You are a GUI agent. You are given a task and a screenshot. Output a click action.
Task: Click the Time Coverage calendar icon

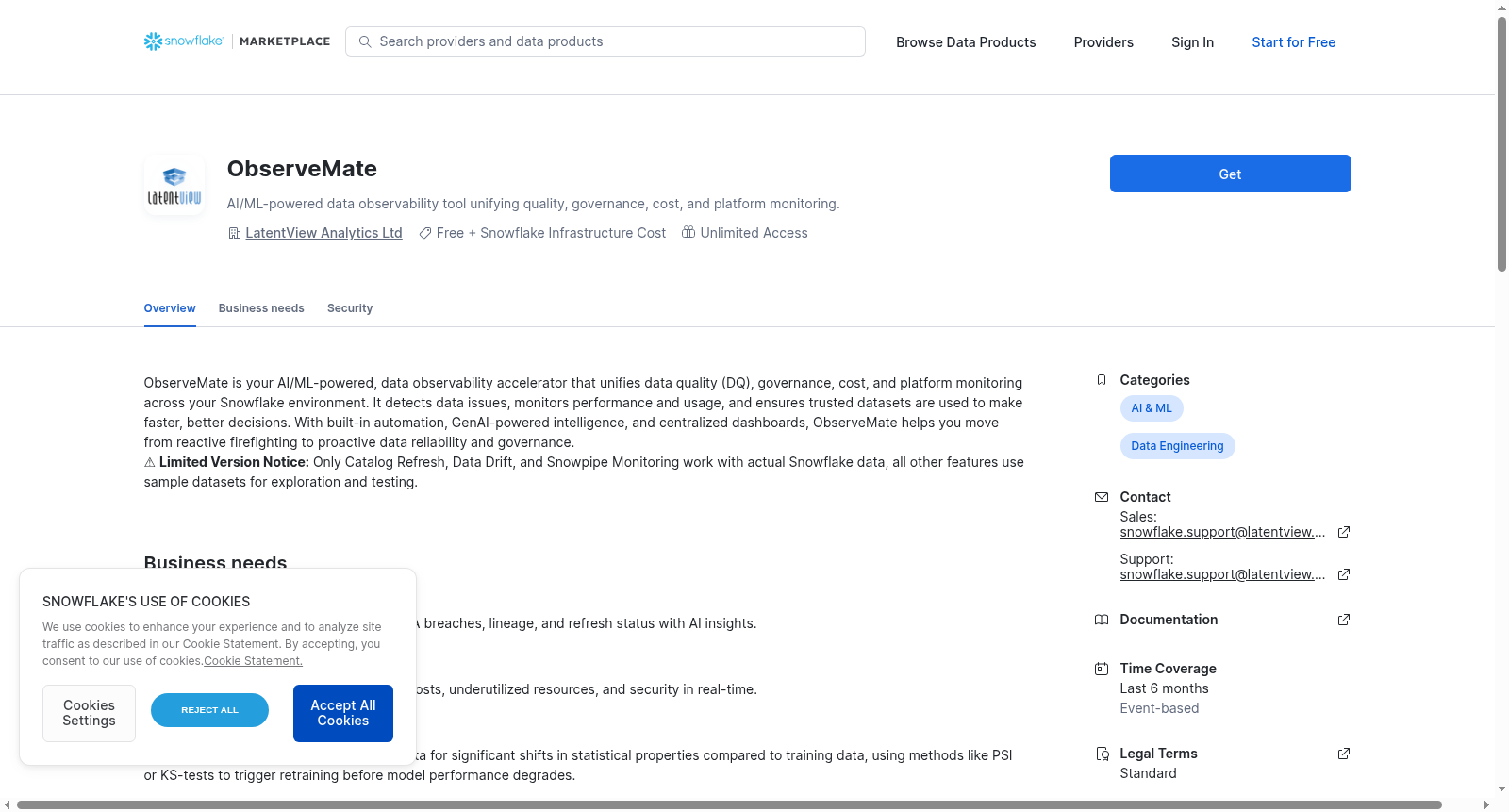[x=1102, y=669]
